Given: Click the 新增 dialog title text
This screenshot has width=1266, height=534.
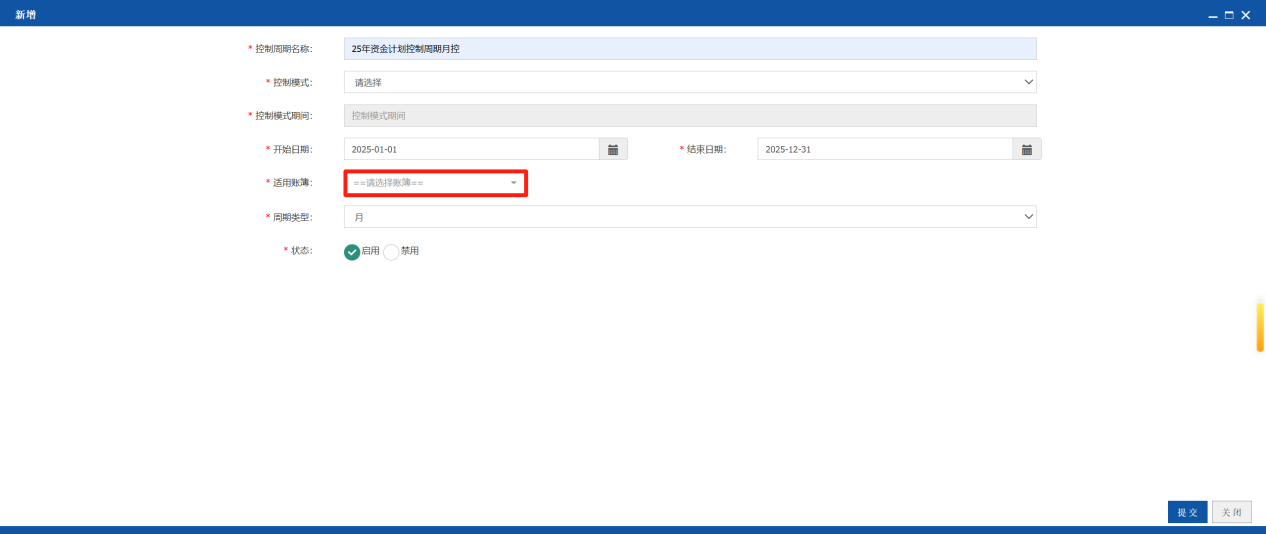Looking at the screenshot, I should pyautogui.click(x=25, y=15).
